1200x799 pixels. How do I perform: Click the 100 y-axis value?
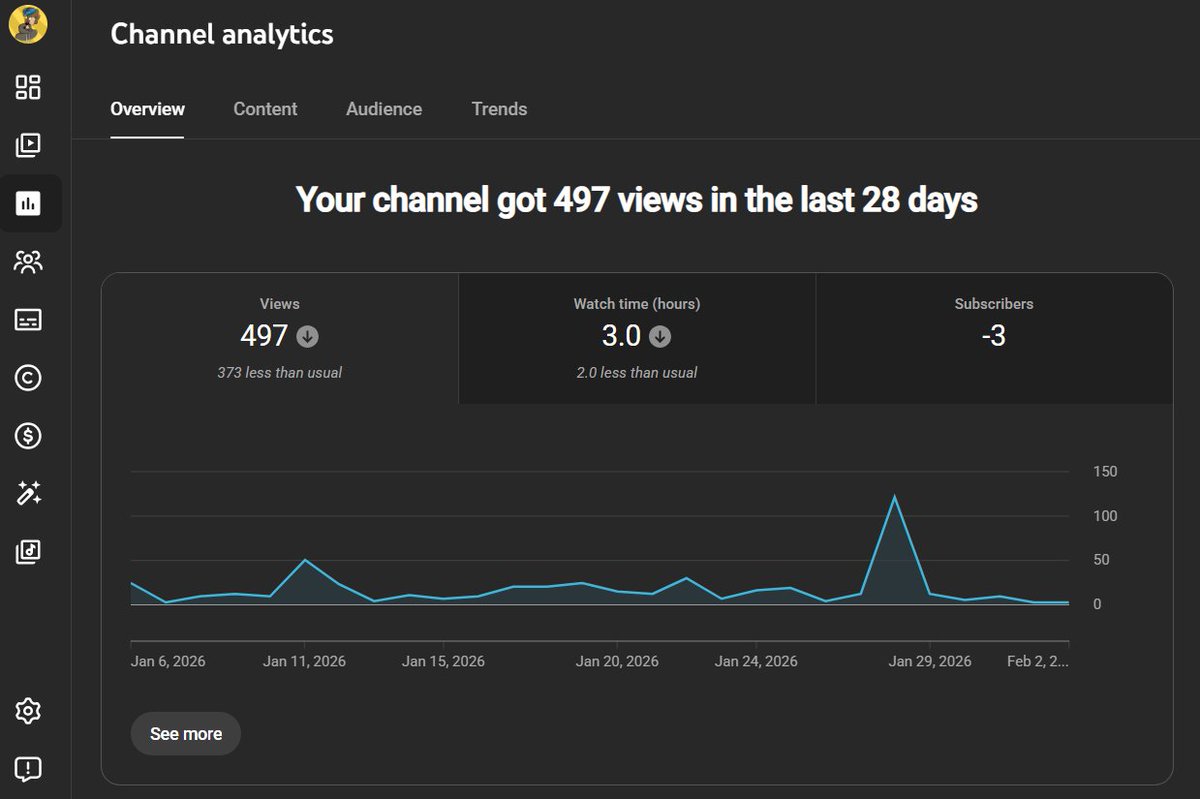click(1105, 516)
